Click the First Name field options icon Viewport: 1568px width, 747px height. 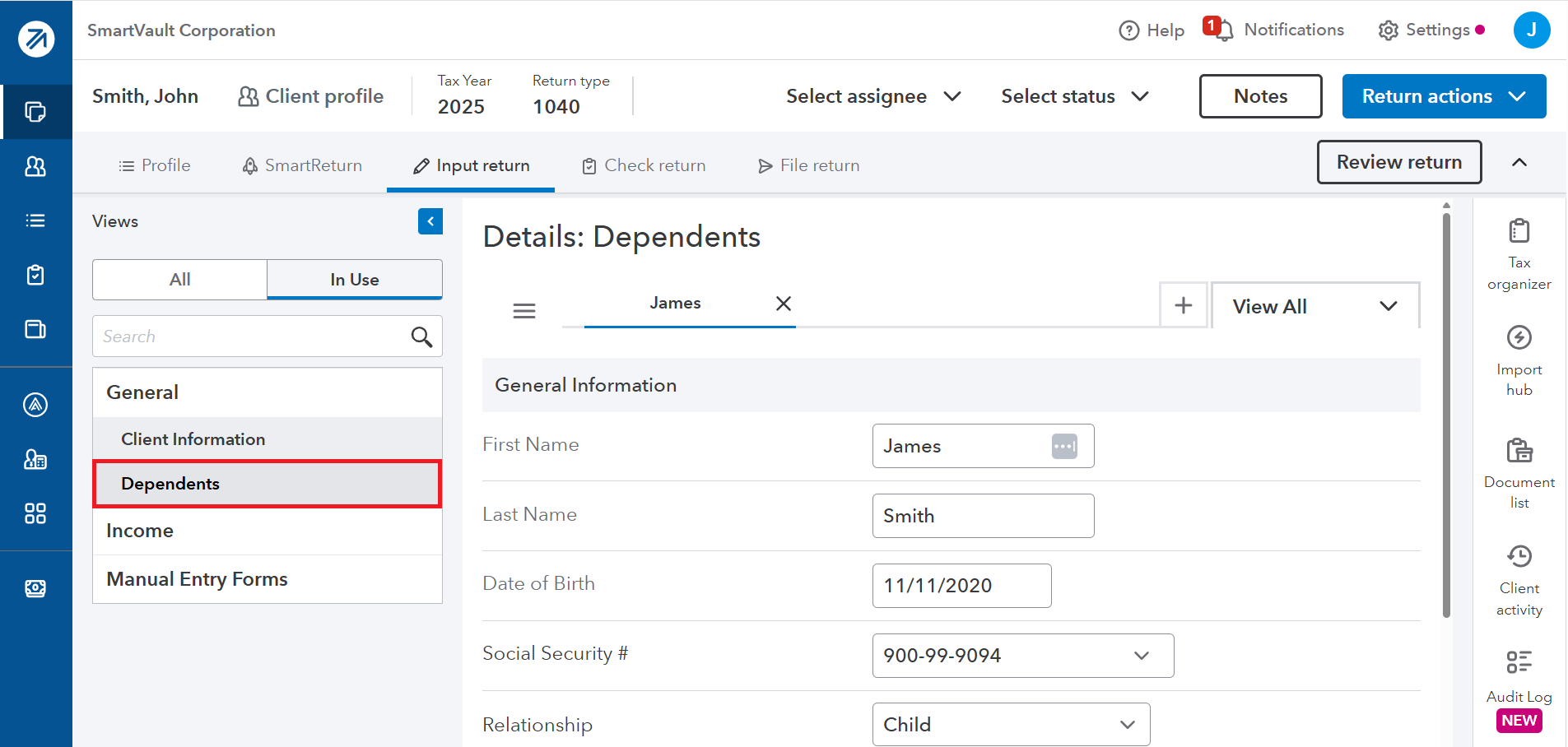tap(1064, 446)
